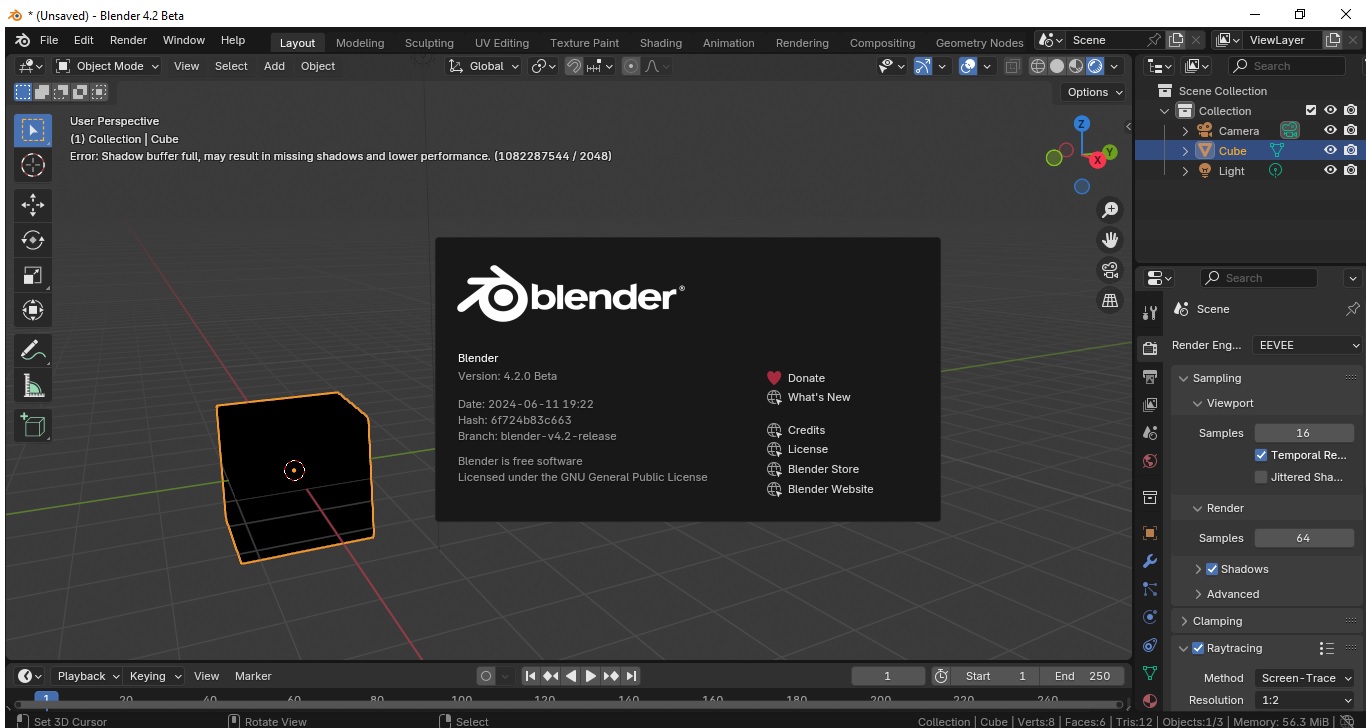Viewport: 1366px width, 728px height.
Task: Open the World properties tab
Action: [1150, 461]
